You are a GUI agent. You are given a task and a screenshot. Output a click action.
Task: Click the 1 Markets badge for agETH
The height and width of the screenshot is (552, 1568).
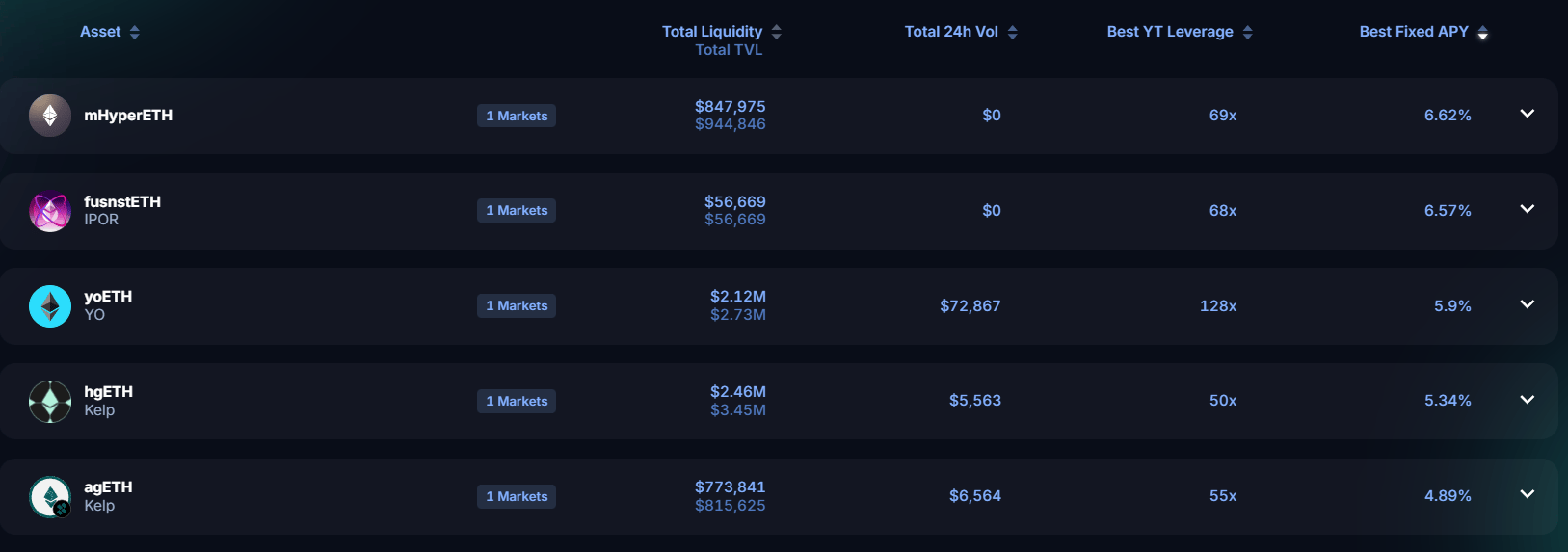[x=517, y=497]
